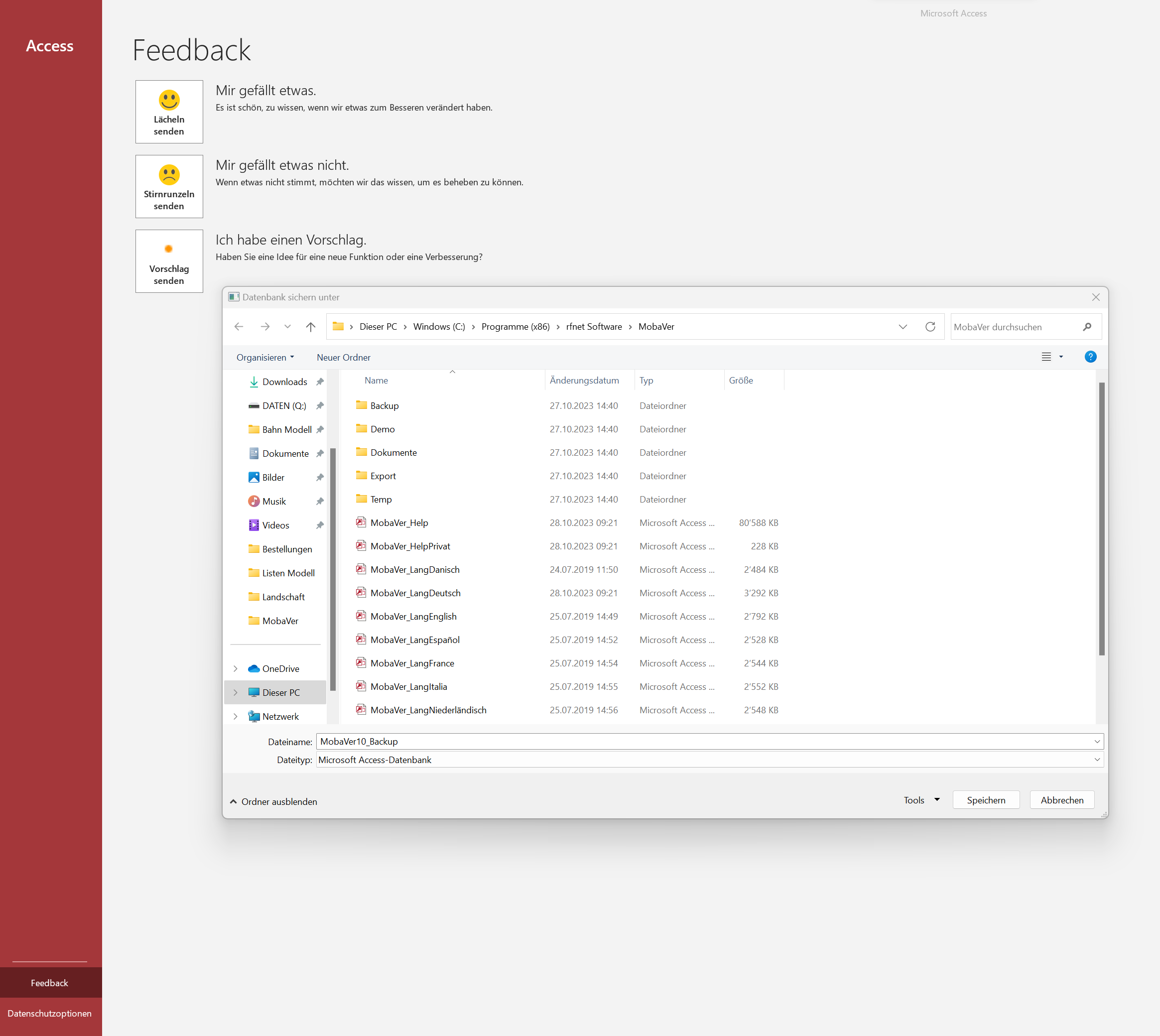Open the blue help question mark icon
The height and width of the screenshot is (1036, 1160).
1091,357
